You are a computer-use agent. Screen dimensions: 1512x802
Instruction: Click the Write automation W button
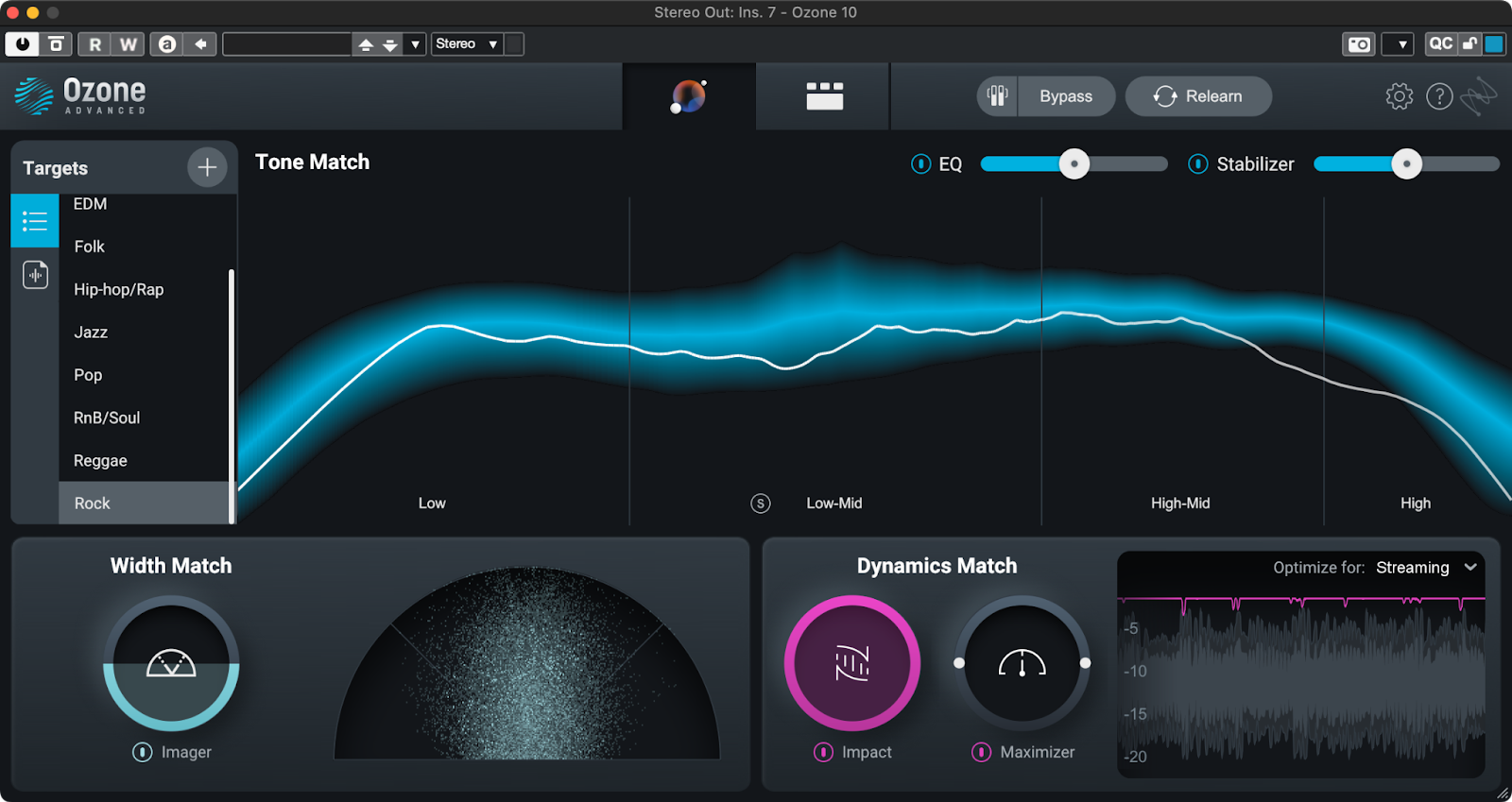(128, 44)
